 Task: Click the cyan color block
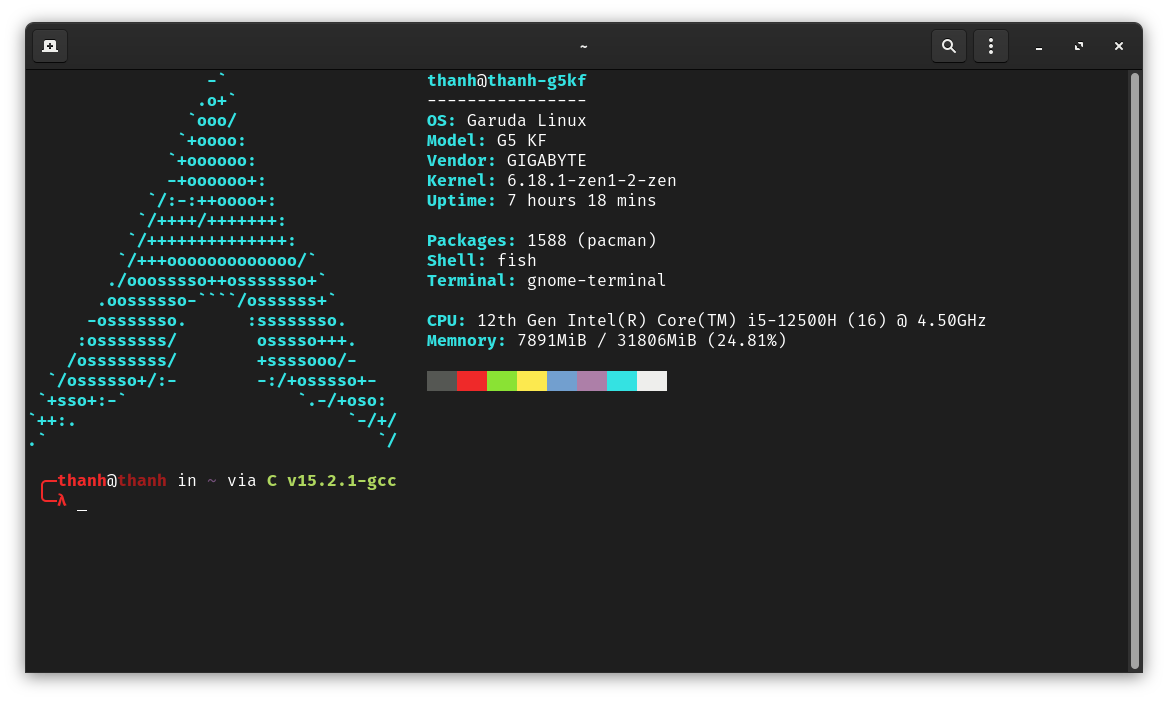[x=622, y=381]
